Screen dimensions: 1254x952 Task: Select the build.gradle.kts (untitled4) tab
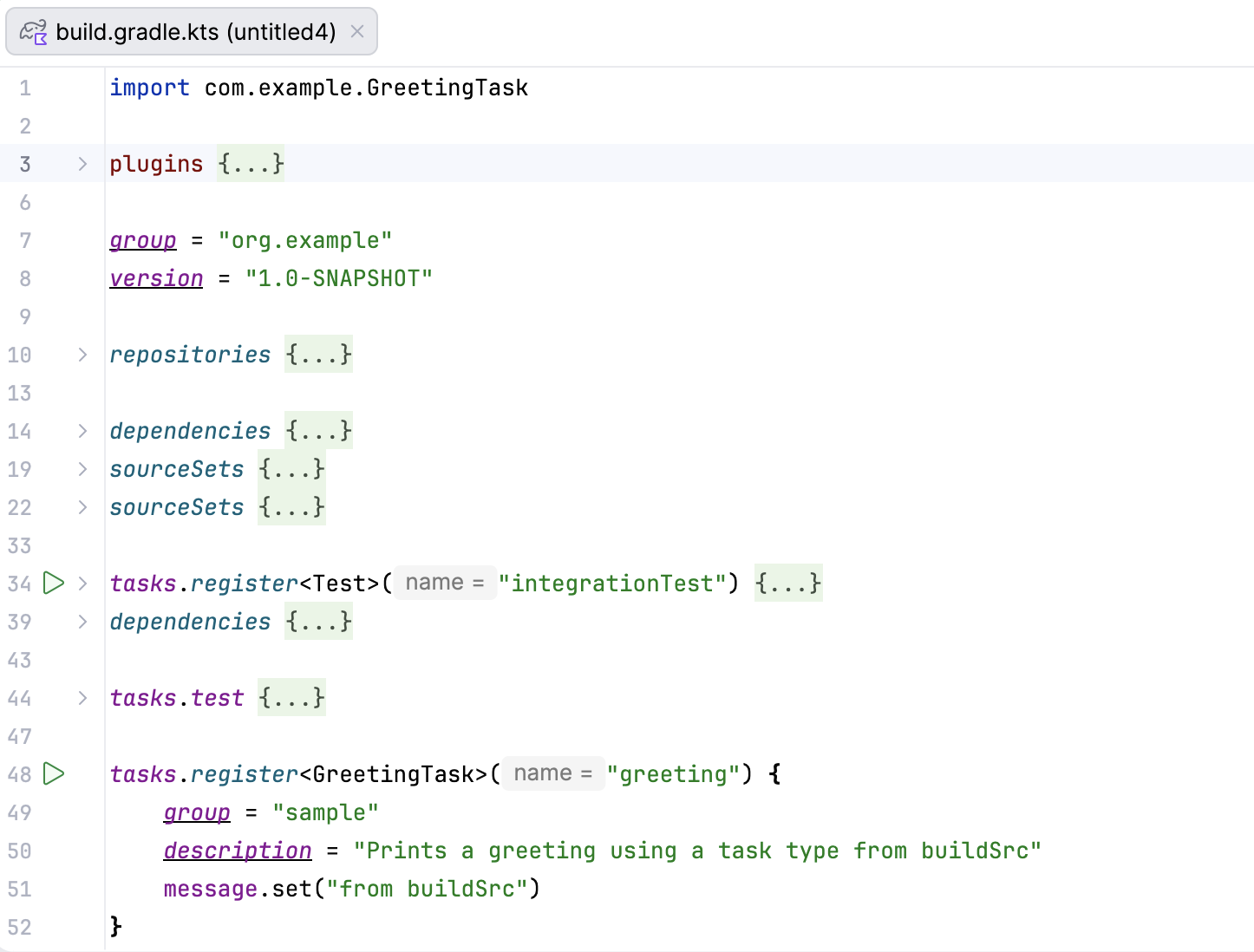192,32
